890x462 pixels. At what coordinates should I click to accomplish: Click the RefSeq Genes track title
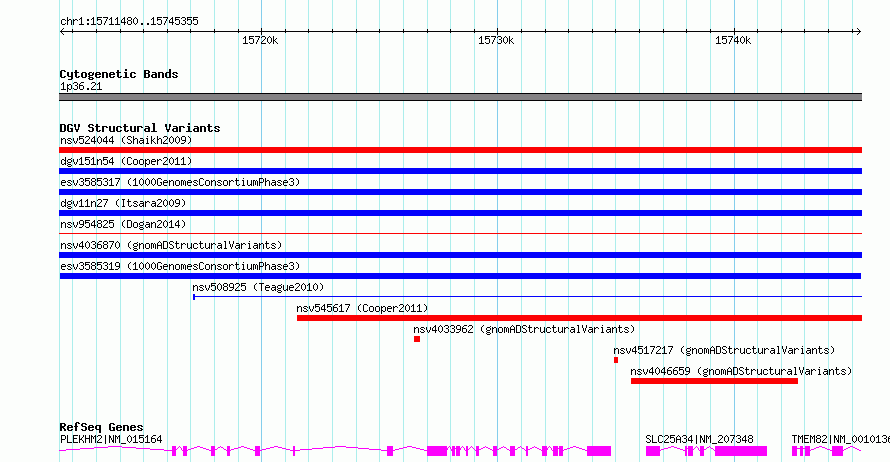(x=101, y=427)
